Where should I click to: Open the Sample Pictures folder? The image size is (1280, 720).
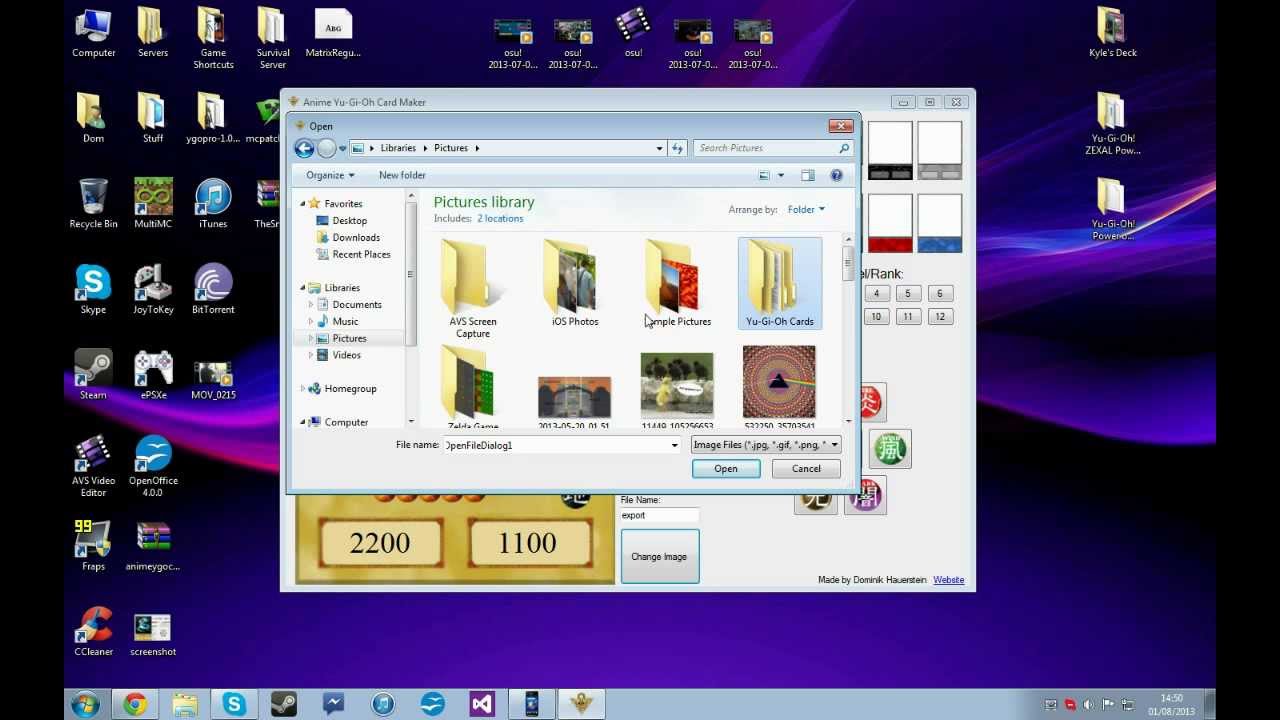[x=677, y=284]
